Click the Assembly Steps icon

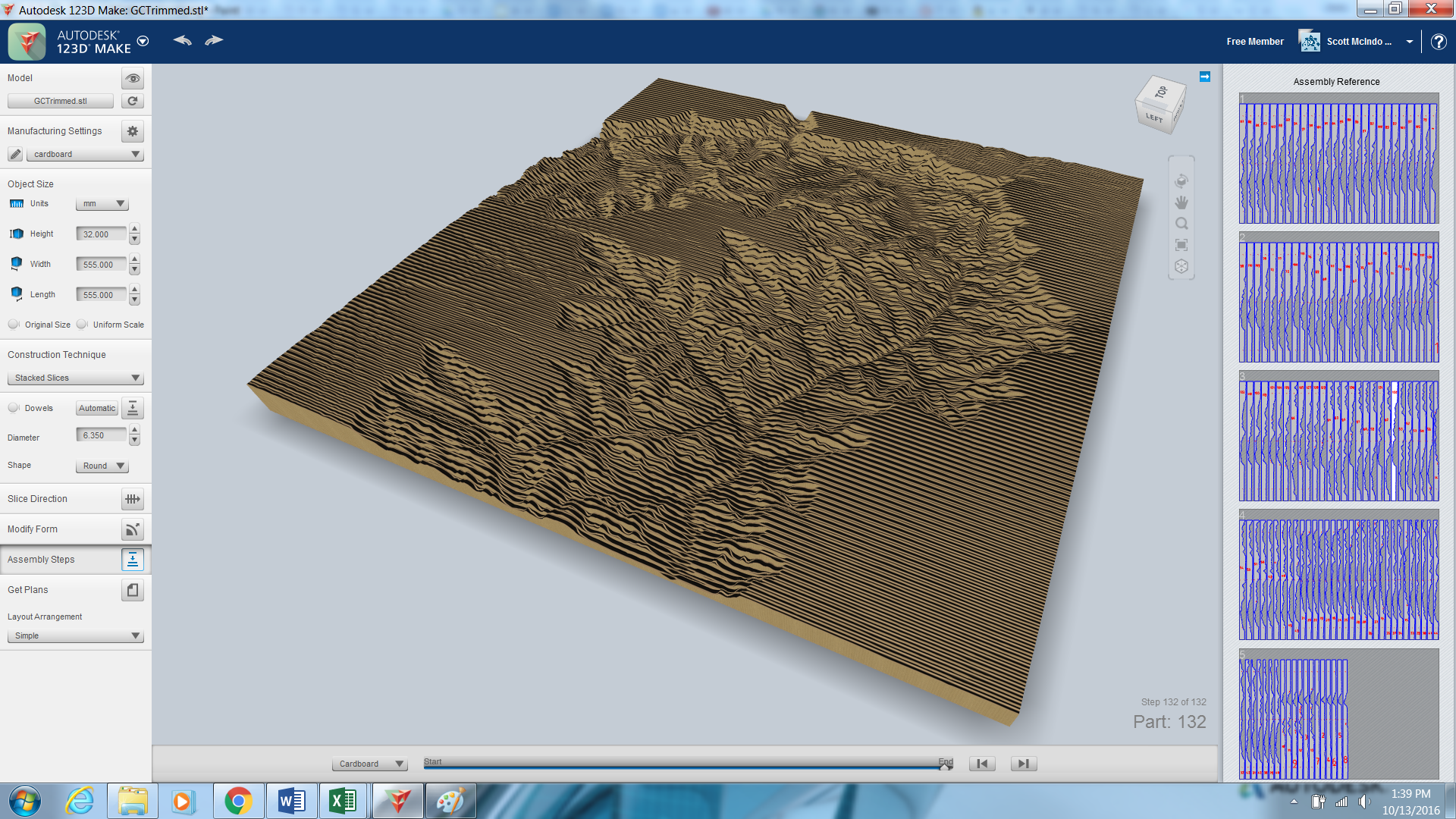point(133,560)
